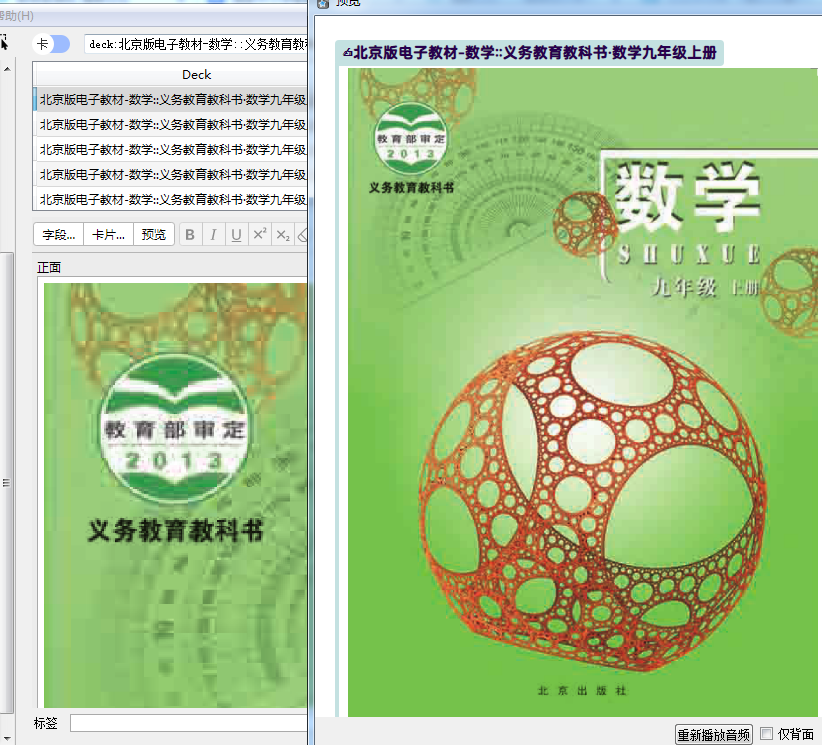Click the sidebar scroll-up arrow
Viewport: 822px width, 745px height.
click(7, 69)
